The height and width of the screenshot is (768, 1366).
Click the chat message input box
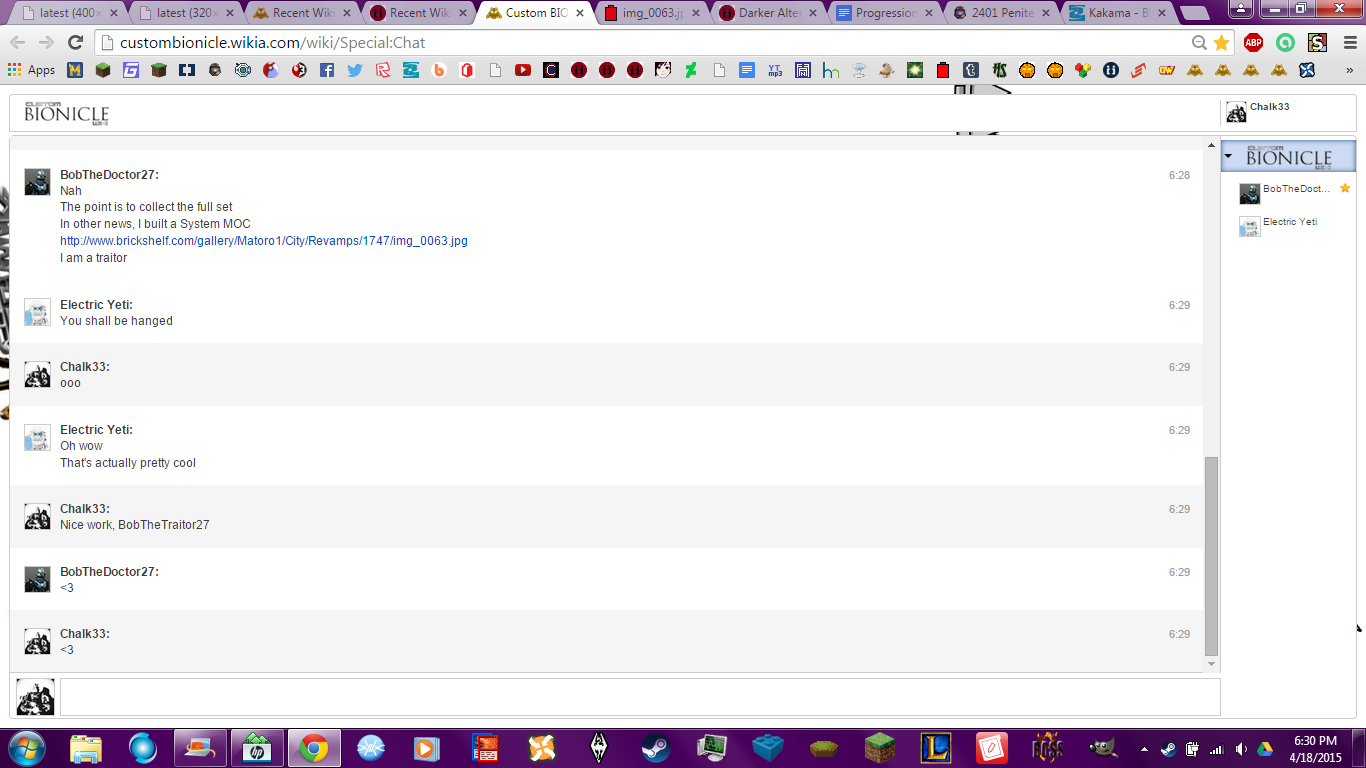(640, 697)
